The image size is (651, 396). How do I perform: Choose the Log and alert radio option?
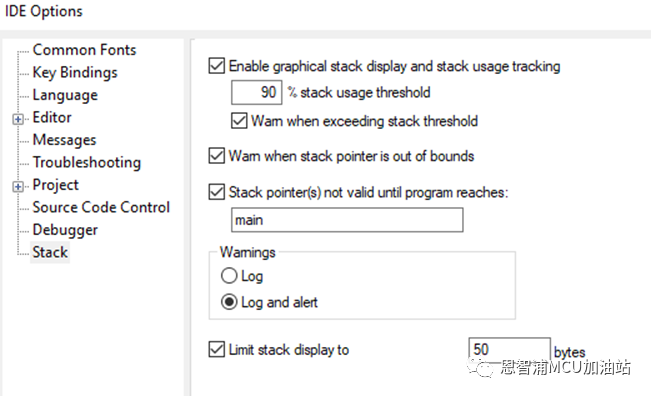[x=229, y=302]
